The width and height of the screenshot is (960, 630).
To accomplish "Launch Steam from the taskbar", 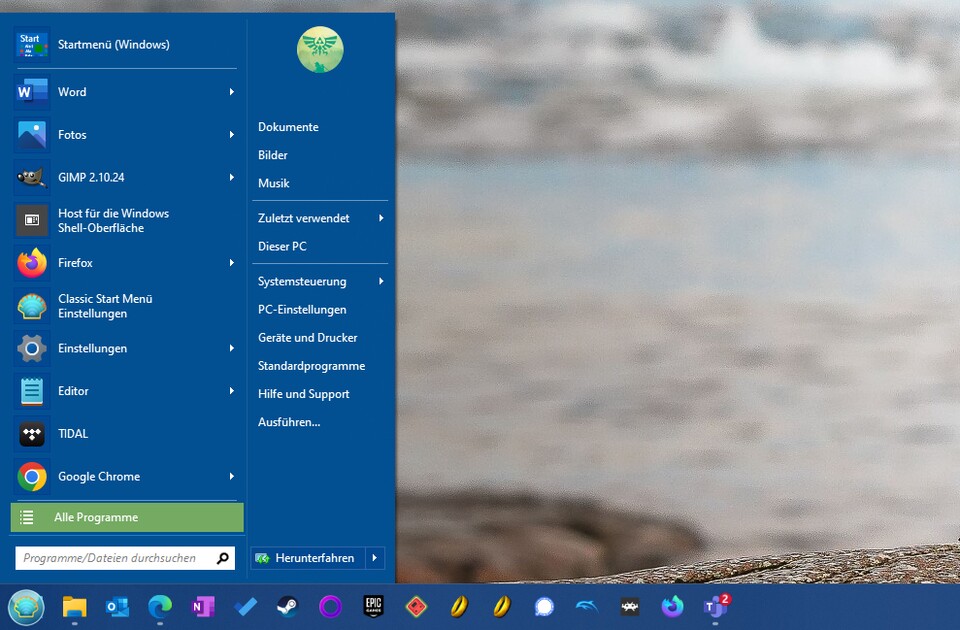I will [x=287, y=607].
